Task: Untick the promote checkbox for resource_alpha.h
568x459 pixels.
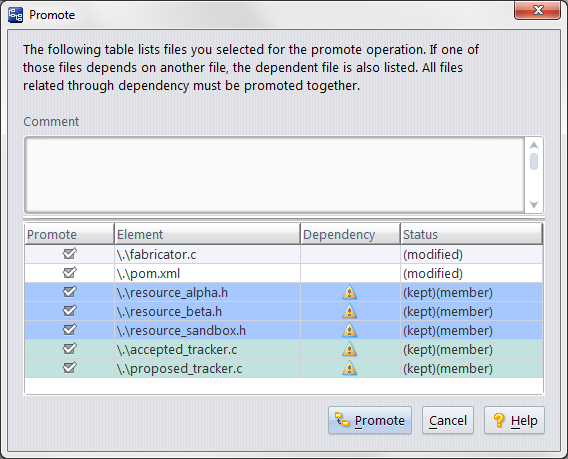Action: point(70,292)
